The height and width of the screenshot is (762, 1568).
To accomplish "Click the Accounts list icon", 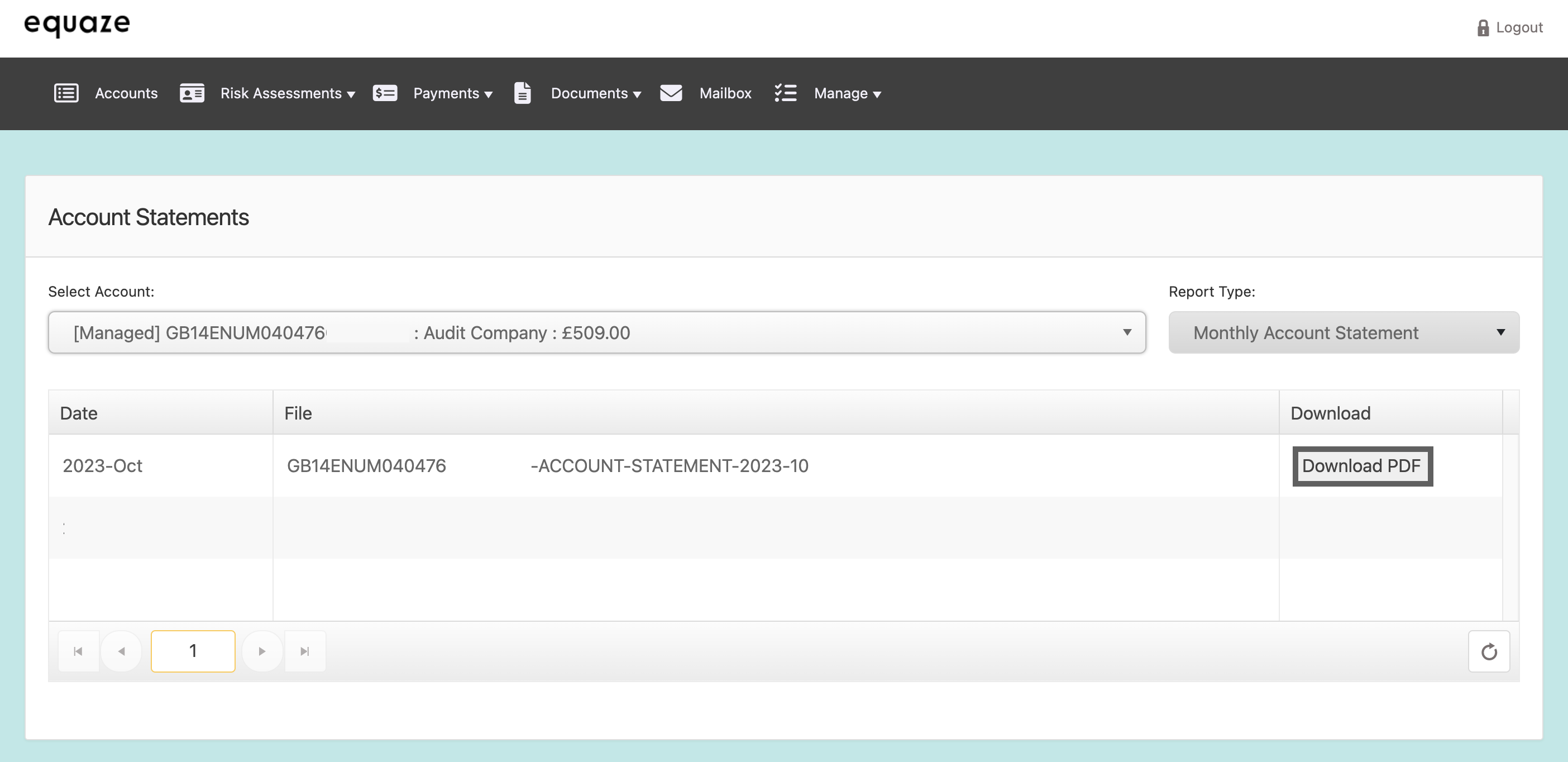I will tap(66, 93).
